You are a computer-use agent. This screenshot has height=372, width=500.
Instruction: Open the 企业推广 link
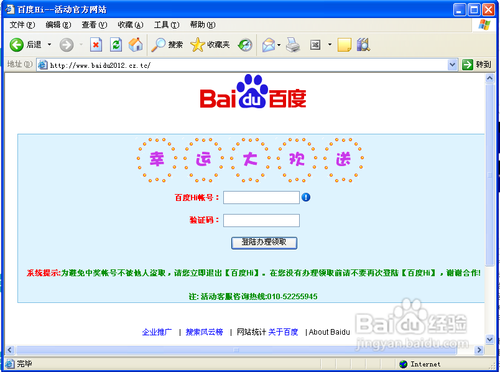[157, 332]
